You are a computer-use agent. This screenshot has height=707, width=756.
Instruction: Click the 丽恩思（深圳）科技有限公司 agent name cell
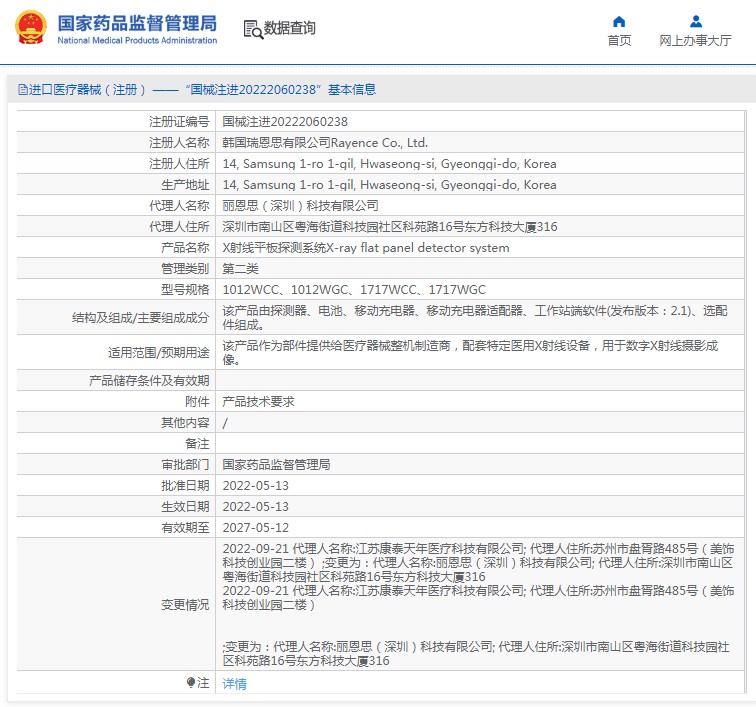(300, 206)
